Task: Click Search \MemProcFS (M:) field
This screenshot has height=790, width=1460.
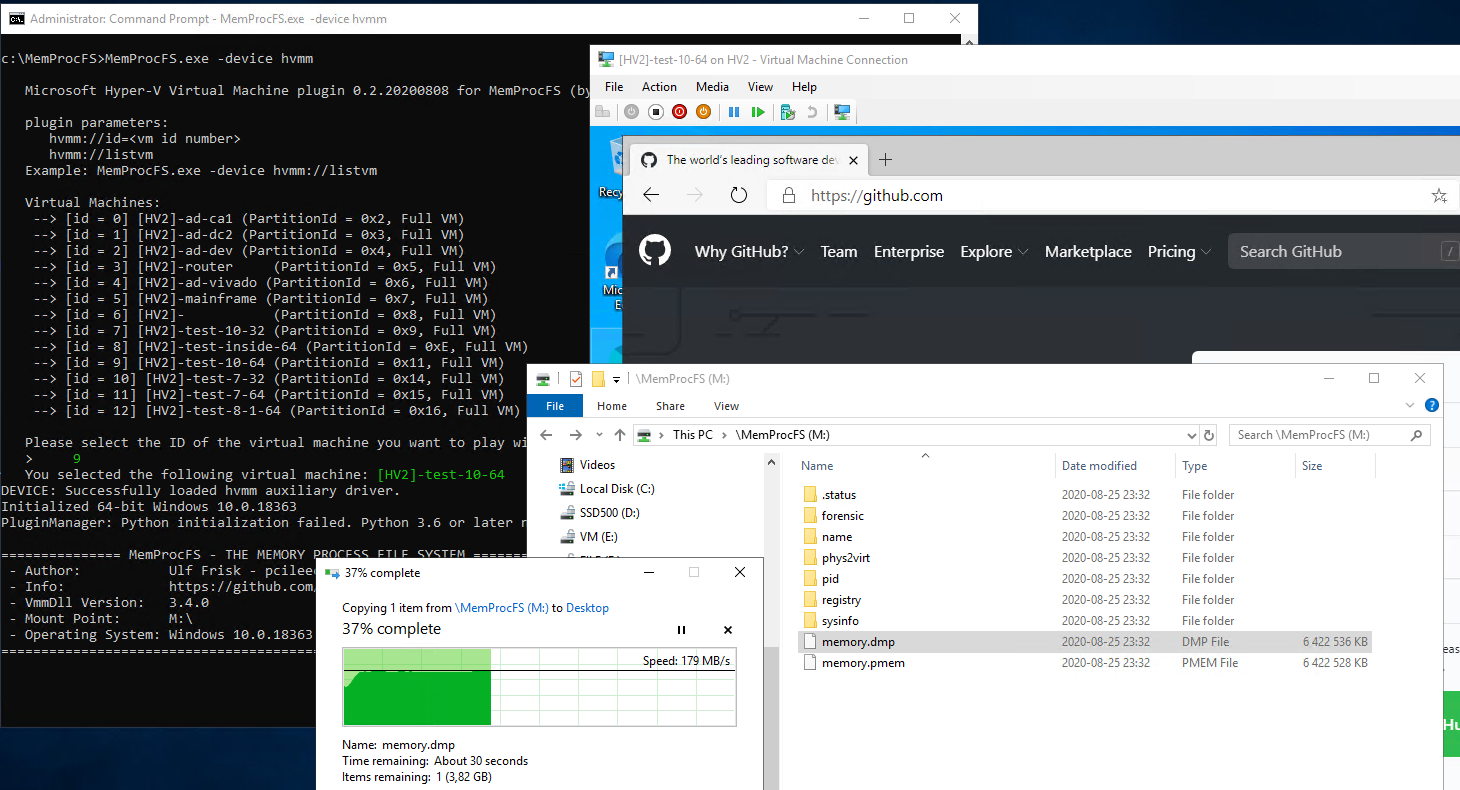Action: point(1329,435)
